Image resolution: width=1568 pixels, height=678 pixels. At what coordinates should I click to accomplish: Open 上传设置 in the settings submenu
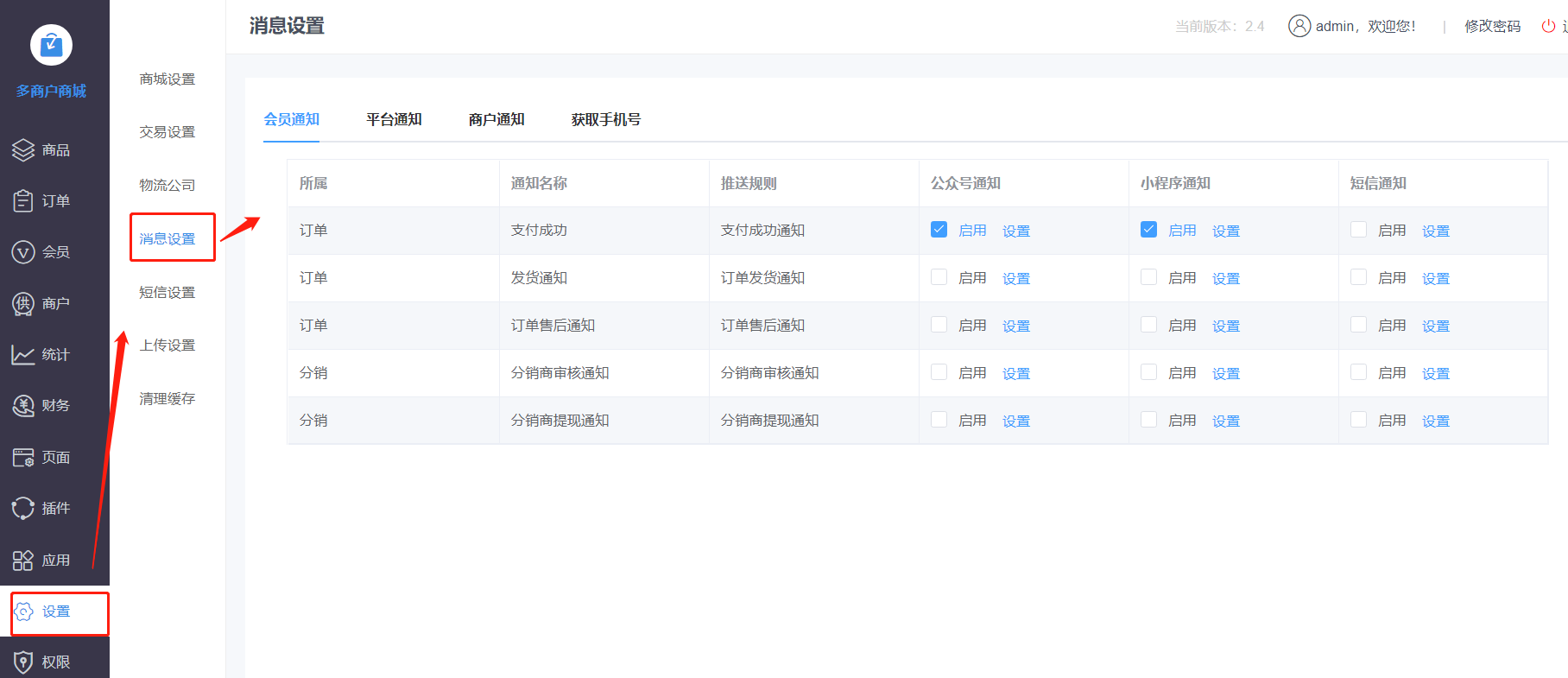168,345
